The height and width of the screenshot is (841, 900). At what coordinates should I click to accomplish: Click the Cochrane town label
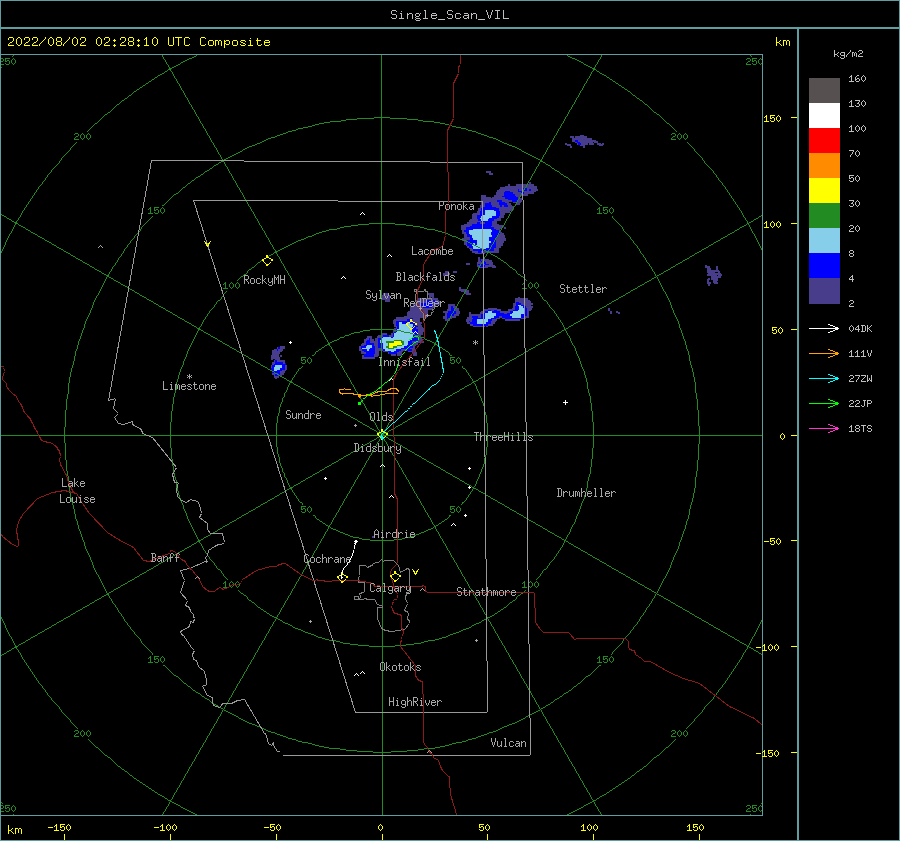[x=327, y=559]
